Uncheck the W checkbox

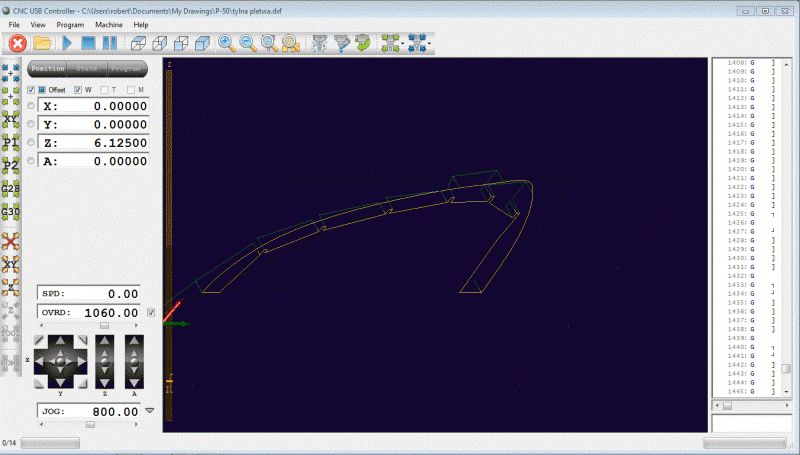coord(79,90)
